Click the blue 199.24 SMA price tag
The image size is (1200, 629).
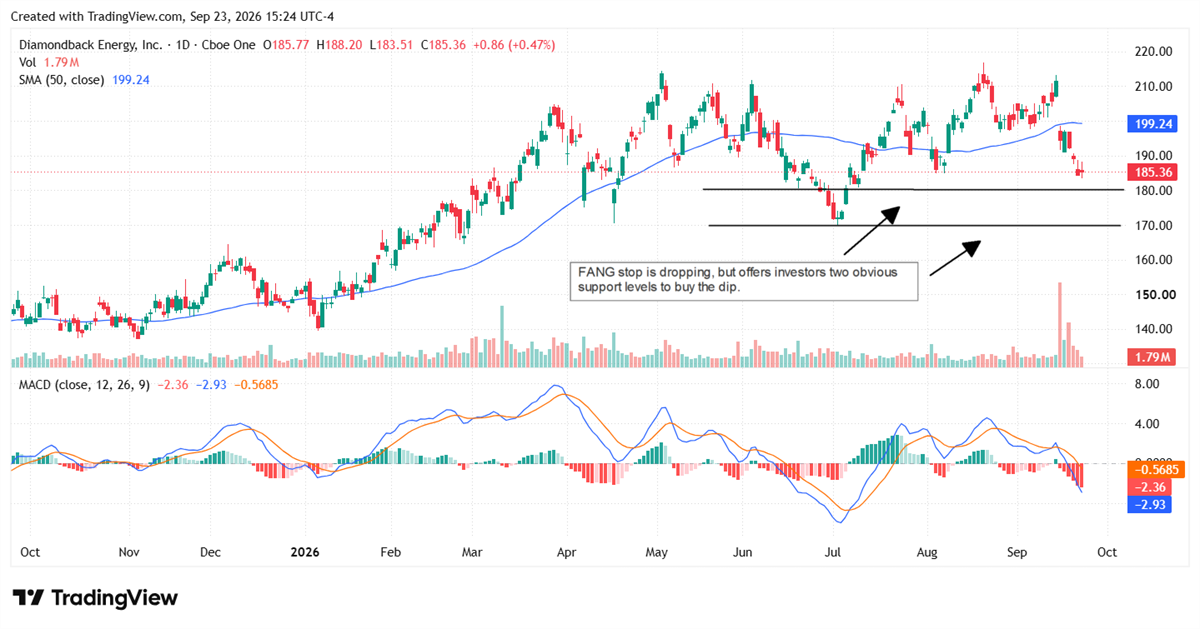tap(1150, 125)
